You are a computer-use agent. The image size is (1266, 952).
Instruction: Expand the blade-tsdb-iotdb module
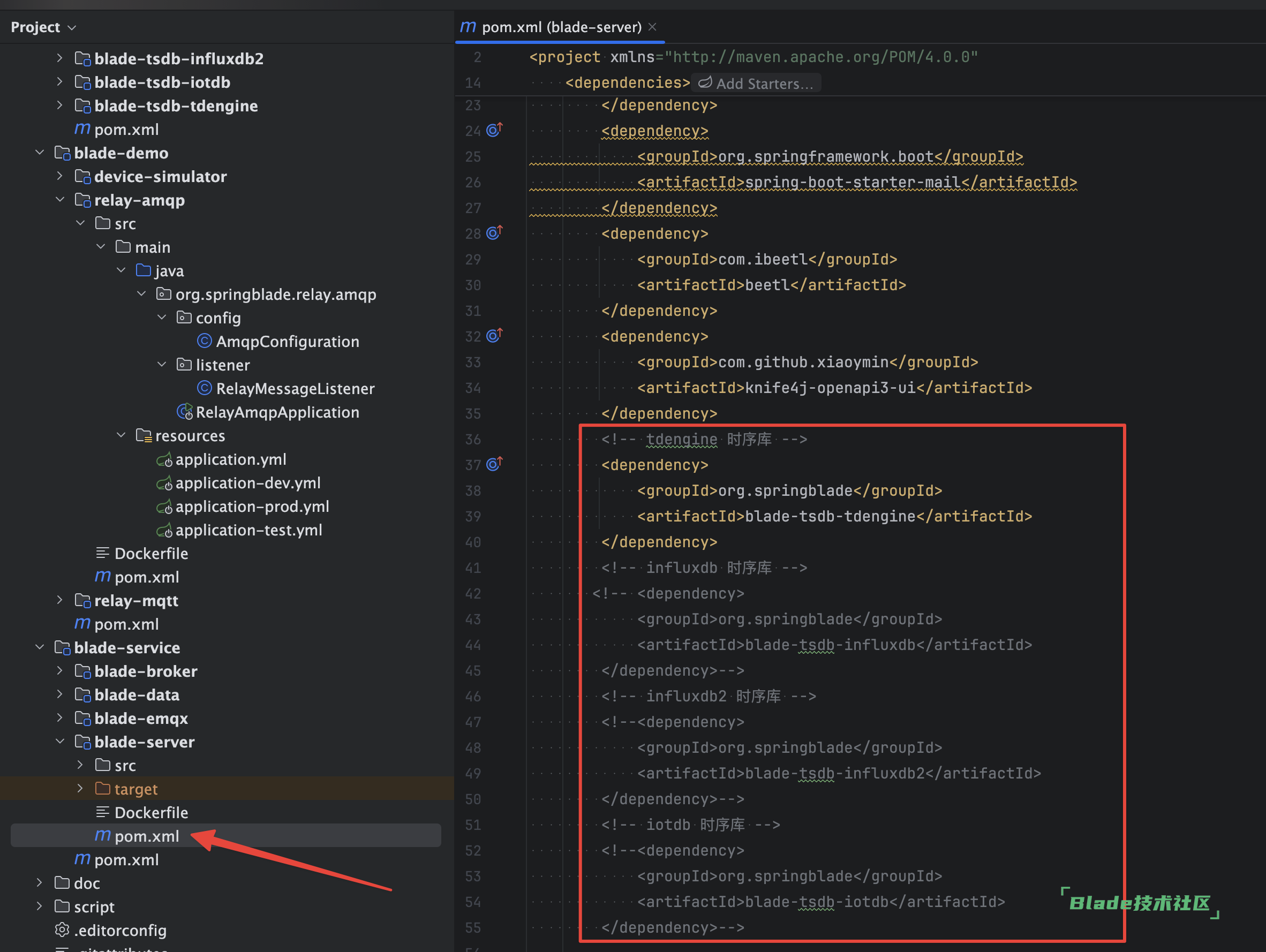click(59, 82)
